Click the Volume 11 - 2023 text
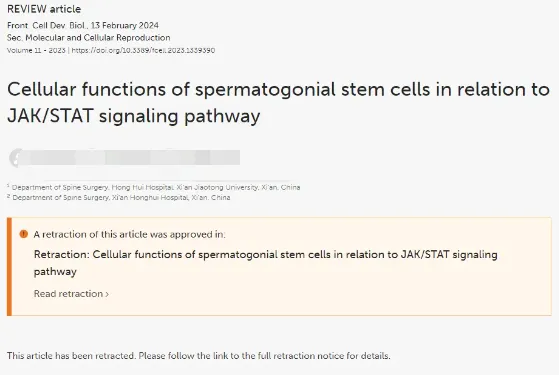 pyautogui.click(x=36, y=50)
